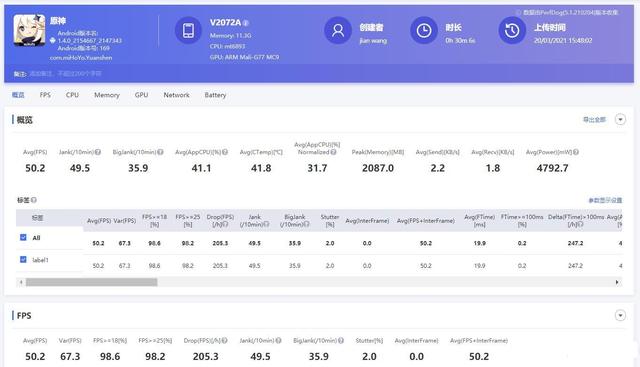Click the scrollbar left arrow
640x367 pixels.
tap(21, 282)
